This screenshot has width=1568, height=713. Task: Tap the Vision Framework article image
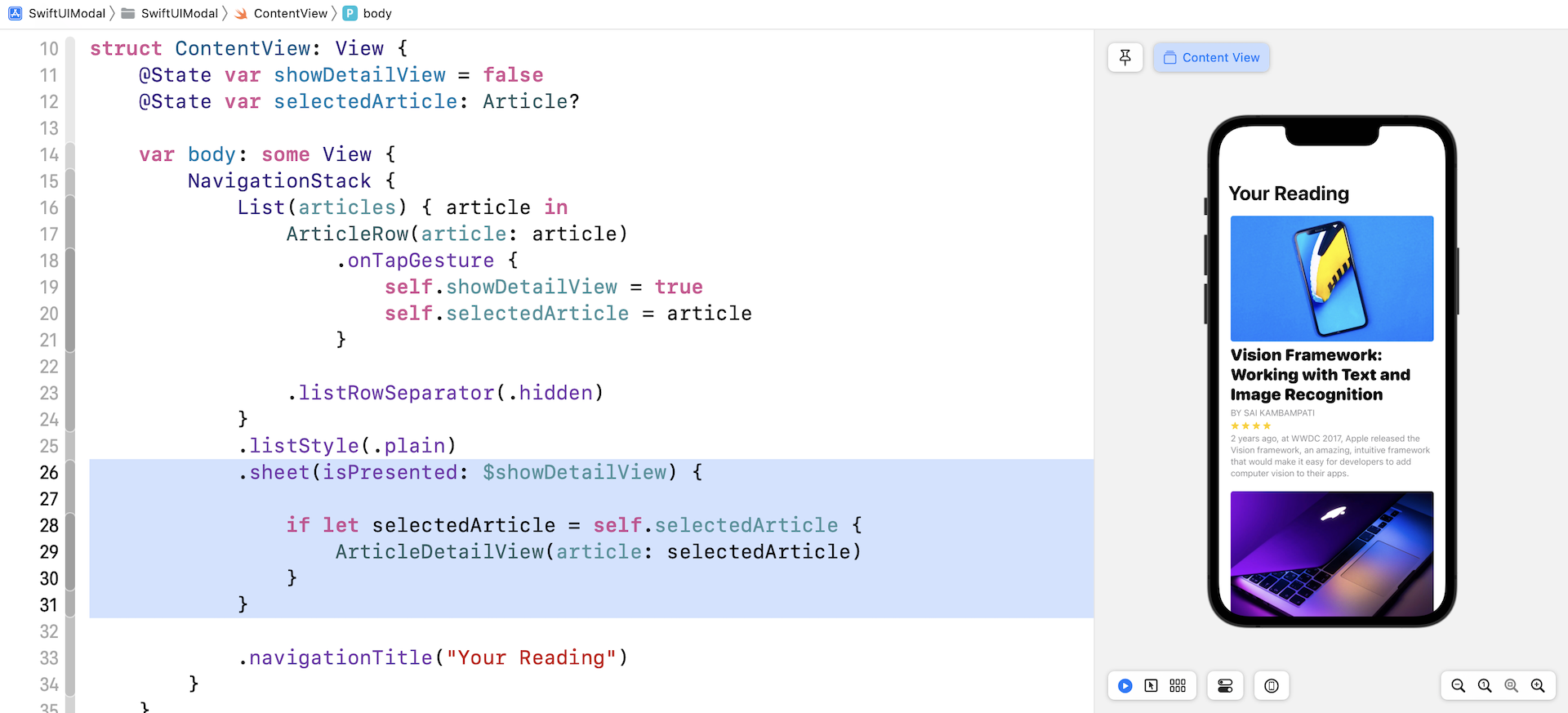tap(1331, 279)
